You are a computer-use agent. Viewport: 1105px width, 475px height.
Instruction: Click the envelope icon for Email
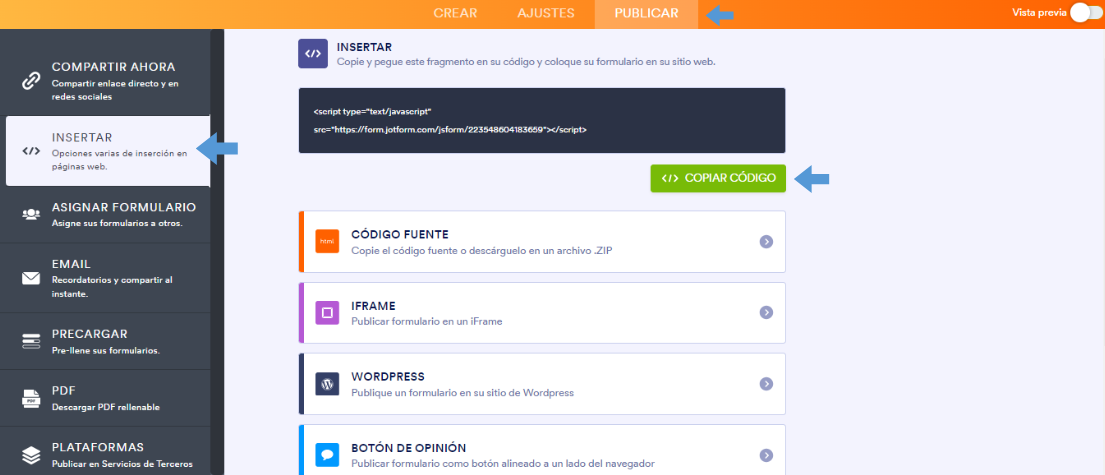[x=31, y=278]
